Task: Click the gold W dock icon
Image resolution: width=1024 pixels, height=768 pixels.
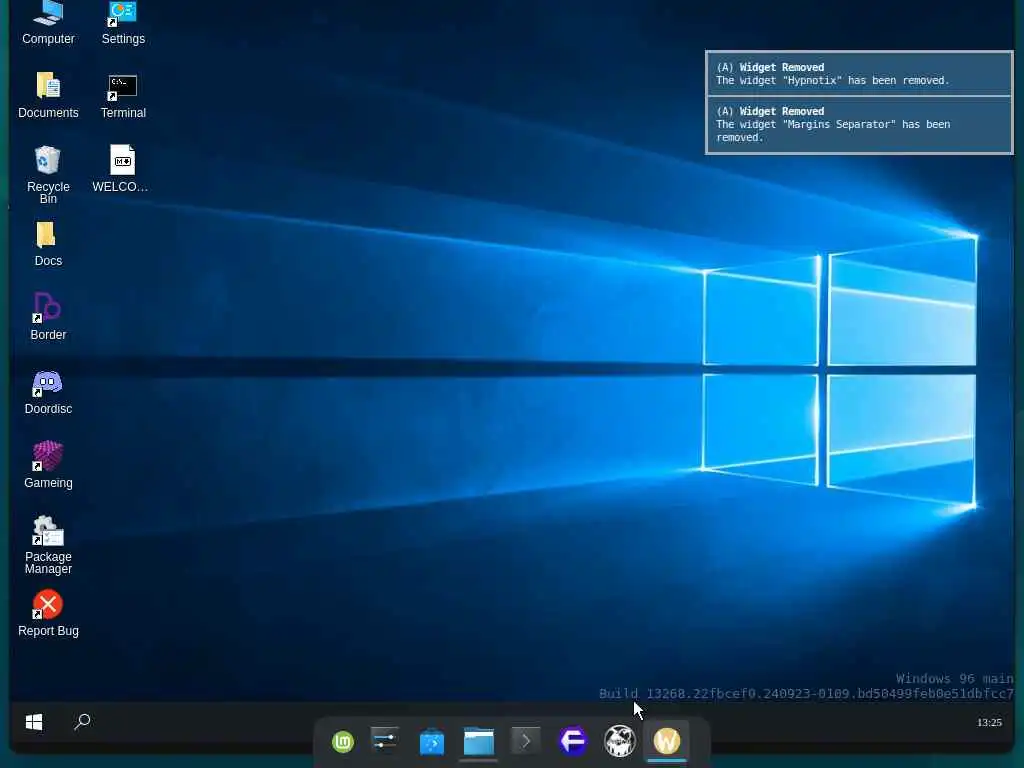Action: click(x=667, y=741)
